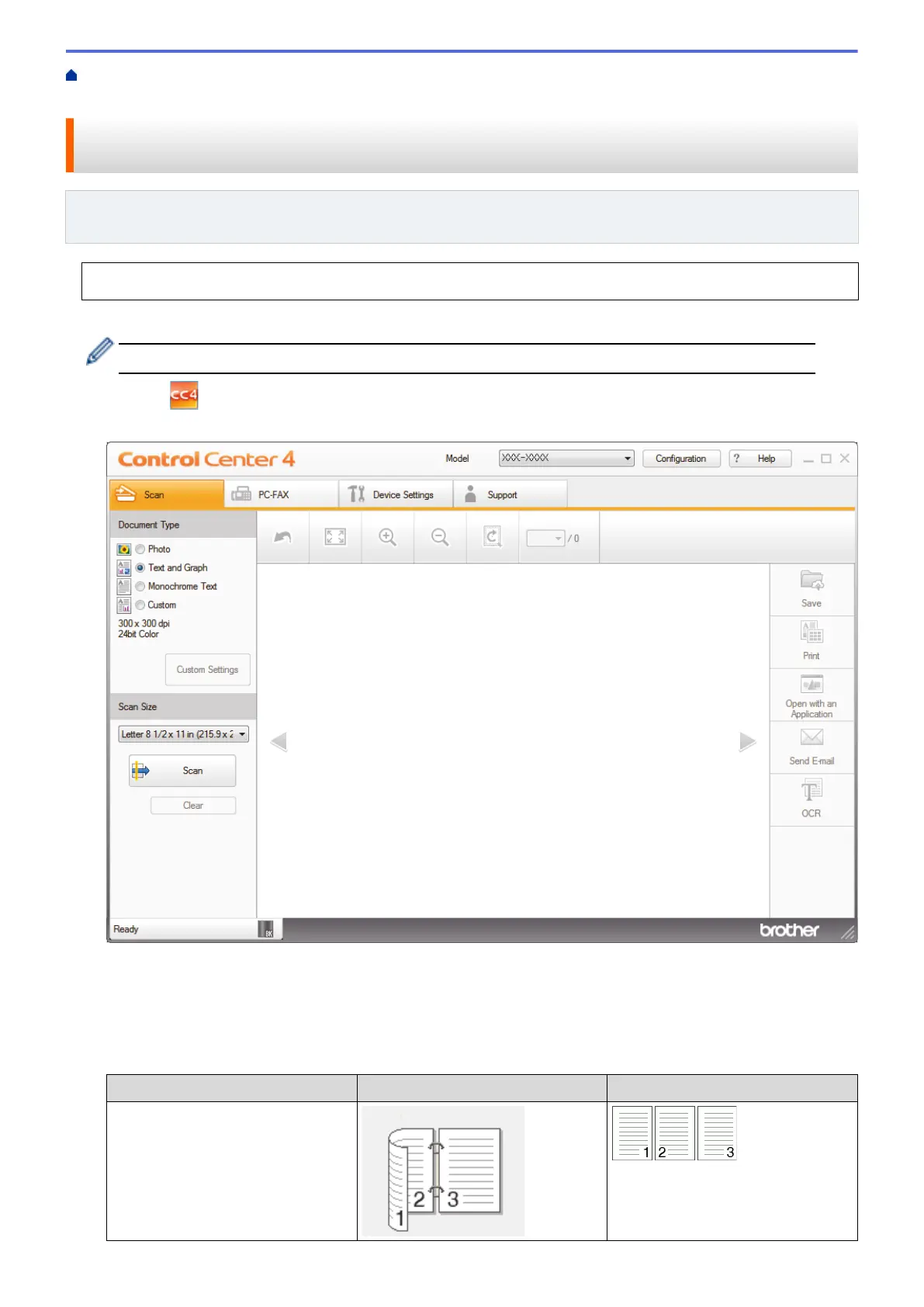Screen dimensions: 924x1307
Task: Switch to the PC-FAX tab
Action: coord(281,494)
